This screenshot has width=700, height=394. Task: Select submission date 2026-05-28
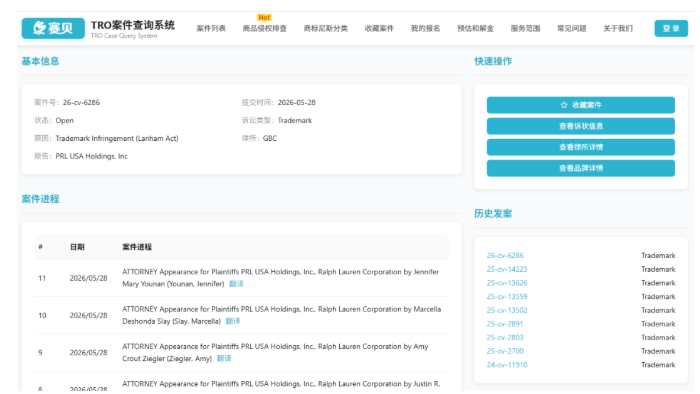pos(296,102)
